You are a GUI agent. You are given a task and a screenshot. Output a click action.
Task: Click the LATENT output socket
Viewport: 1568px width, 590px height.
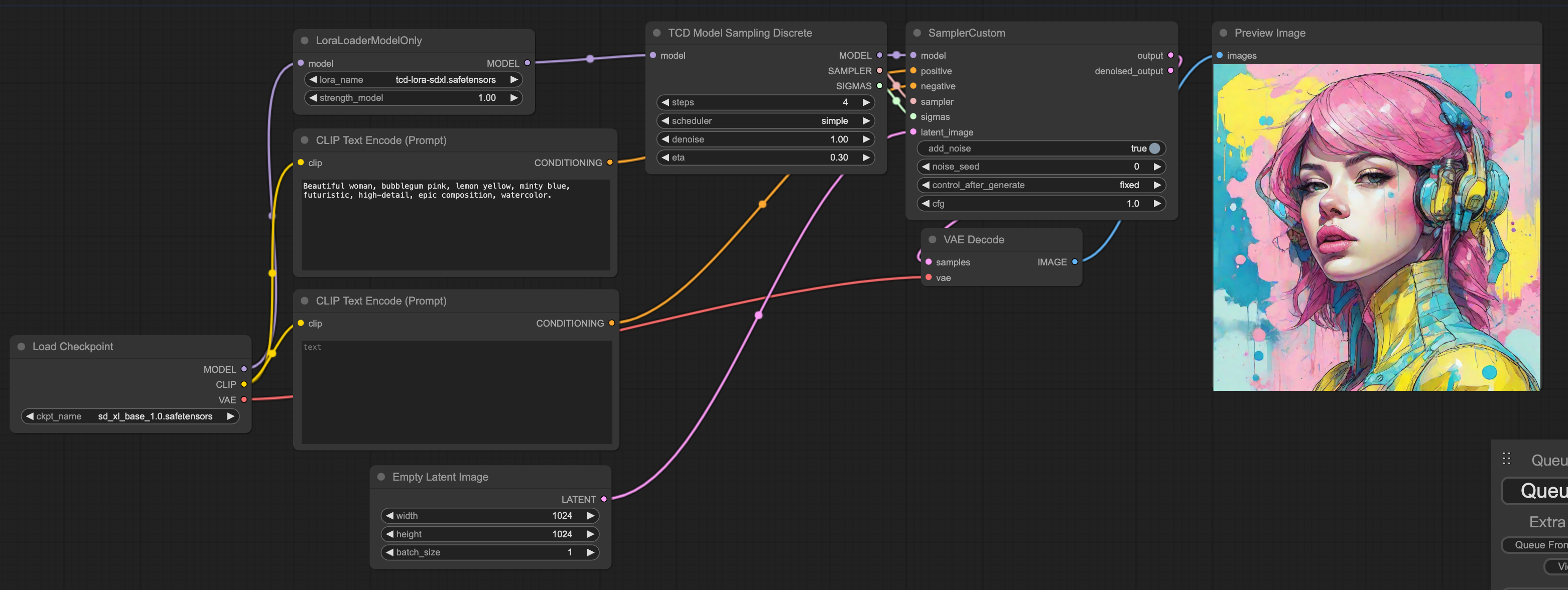click(x=604, y=499)
